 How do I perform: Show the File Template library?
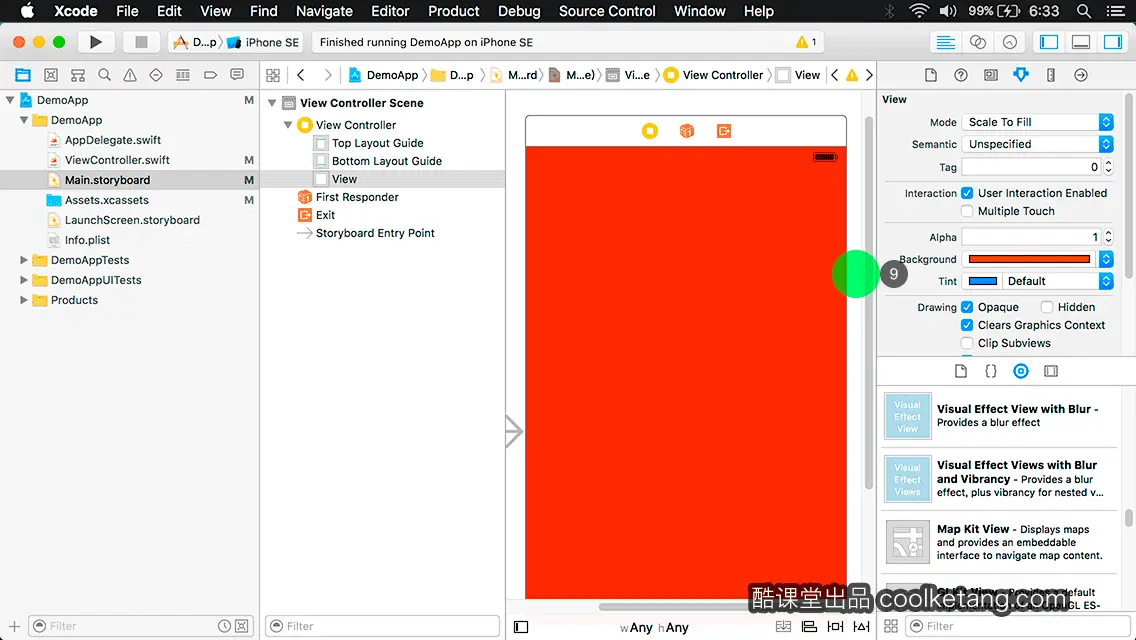tap(961, 371)
